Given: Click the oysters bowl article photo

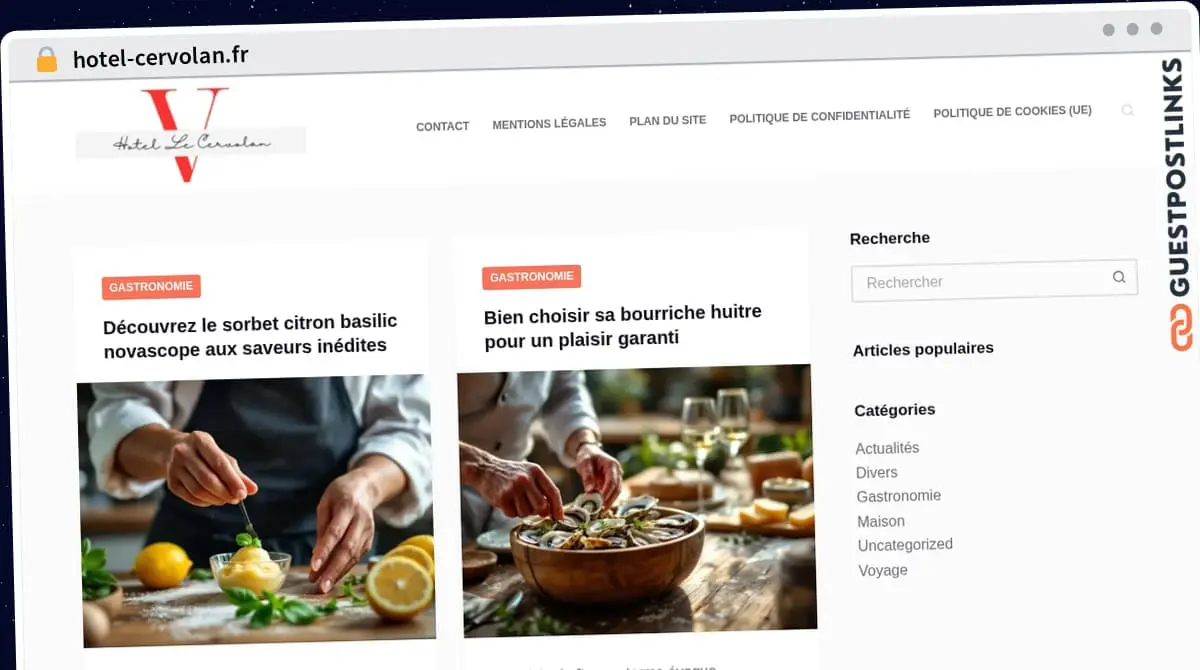Looking at the screenshot, I should pos(636,500).
